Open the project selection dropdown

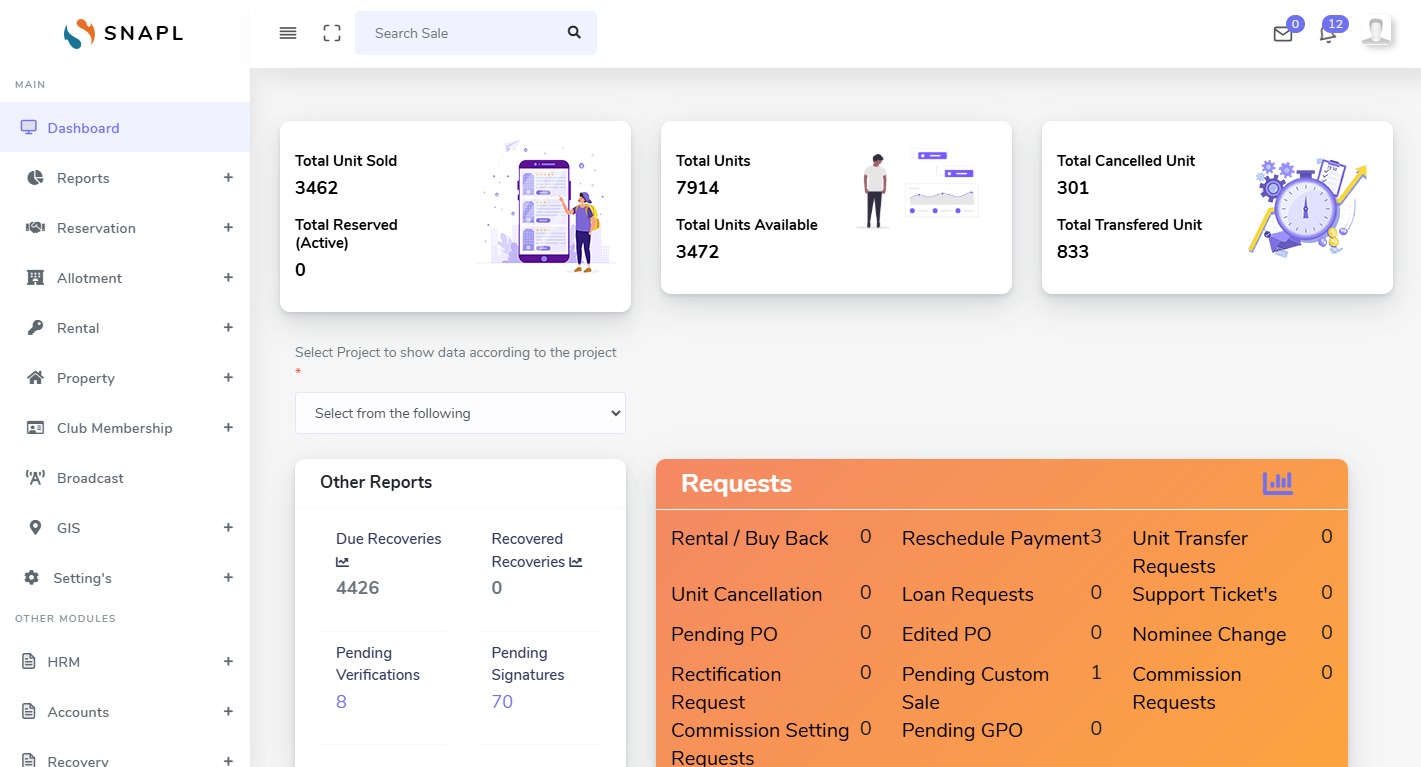coord(460,413)
